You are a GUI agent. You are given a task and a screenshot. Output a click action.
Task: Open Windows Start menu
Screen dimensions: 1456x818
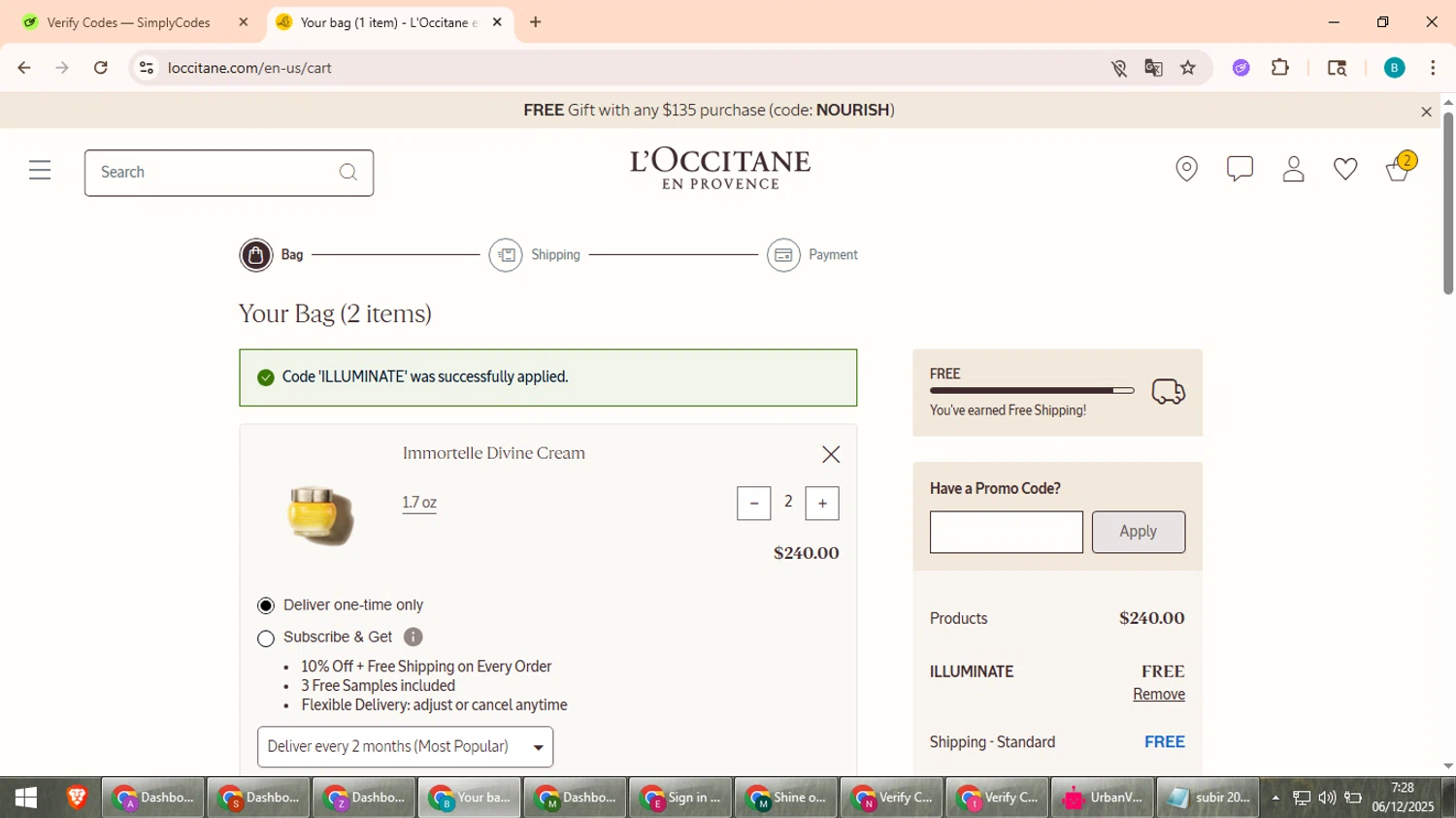coord(26,798)
